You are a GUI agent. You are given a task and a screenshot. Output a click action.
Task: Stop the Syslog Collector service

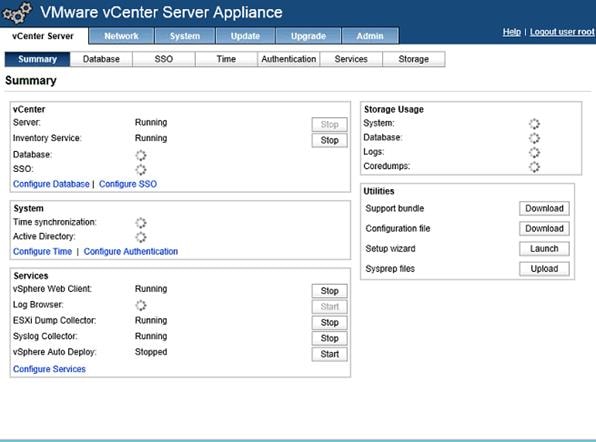[x=330, y=338]
